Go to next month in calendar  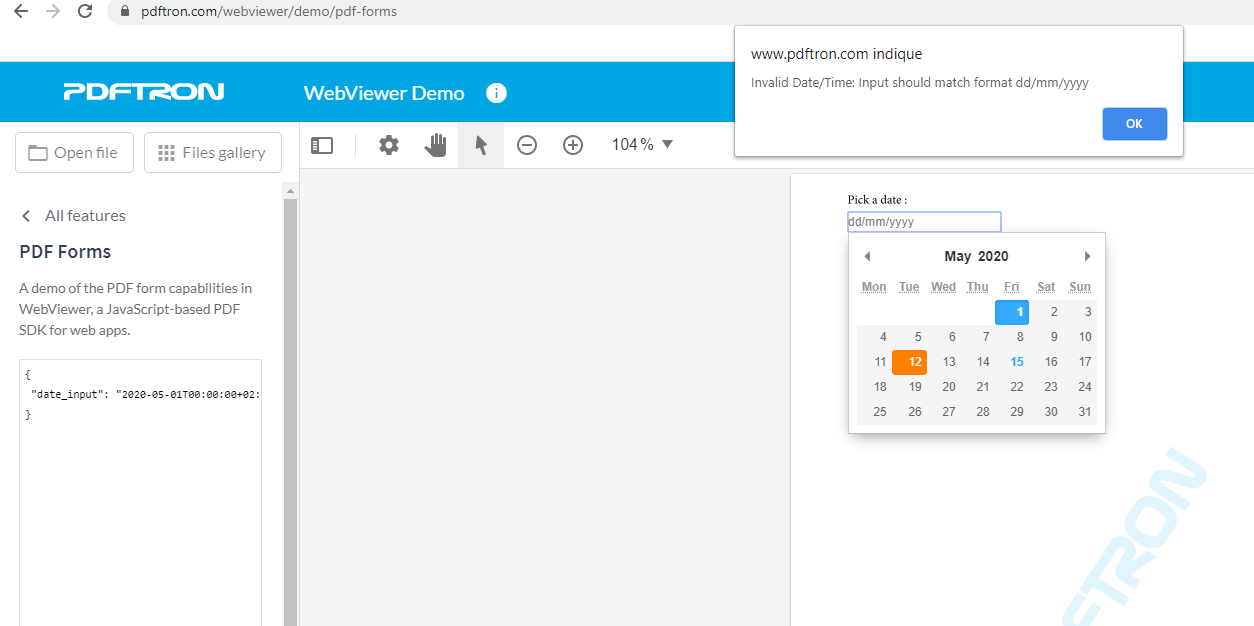tap(1087, 256)
